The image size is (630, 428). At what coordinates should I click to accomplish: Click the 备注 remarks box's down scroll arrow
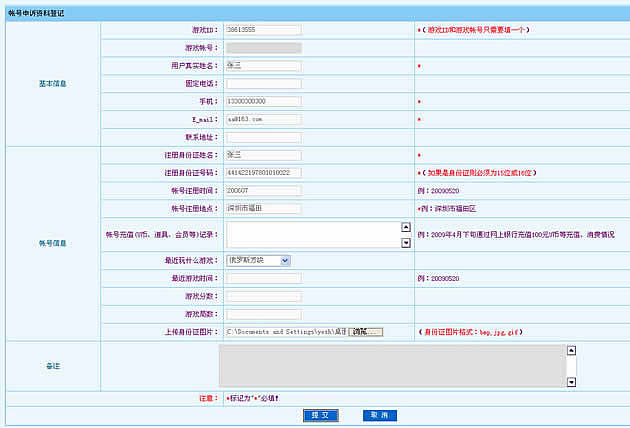570,382
